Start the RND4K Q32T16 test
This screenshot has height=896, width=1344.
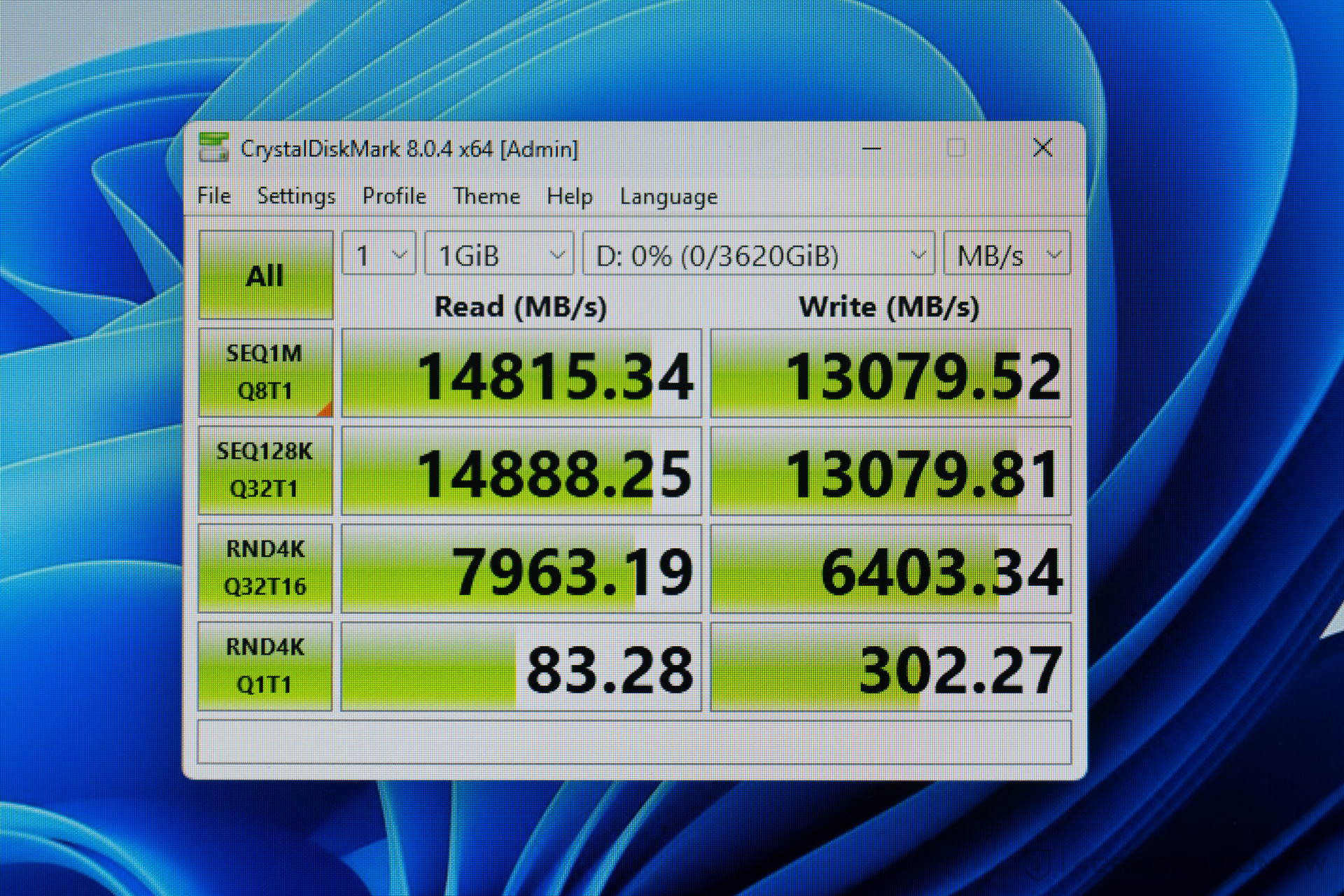point(266,568)
